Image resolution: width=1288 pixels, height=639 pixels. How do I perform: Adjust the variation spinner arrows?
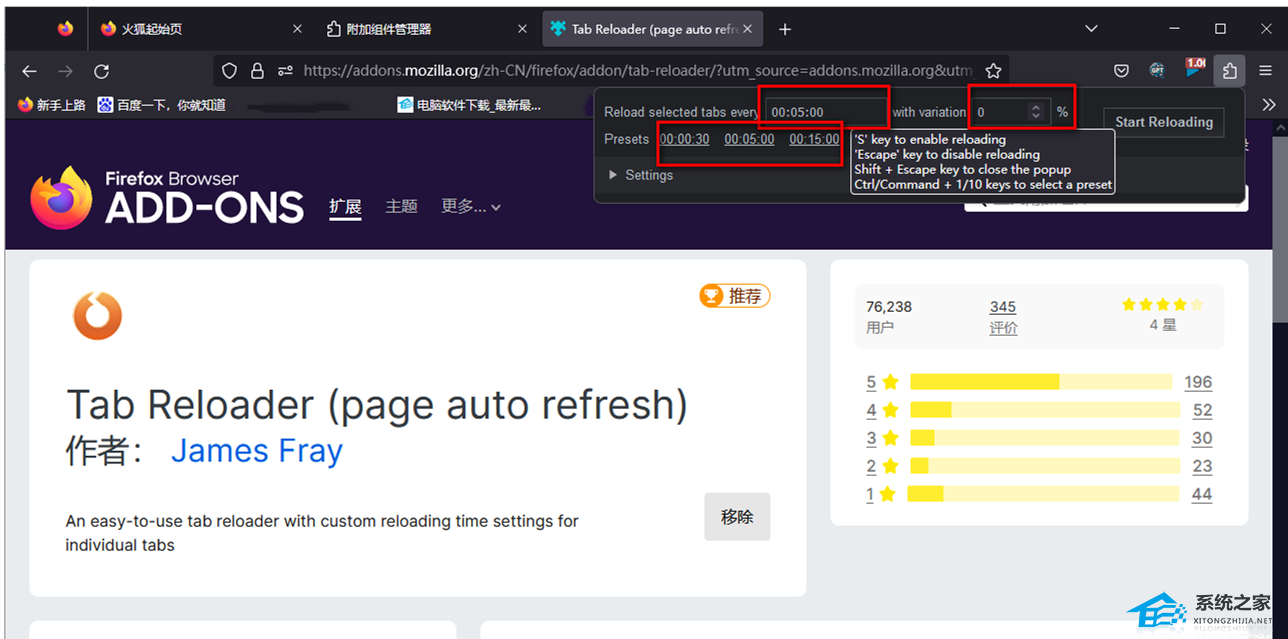1037,112
